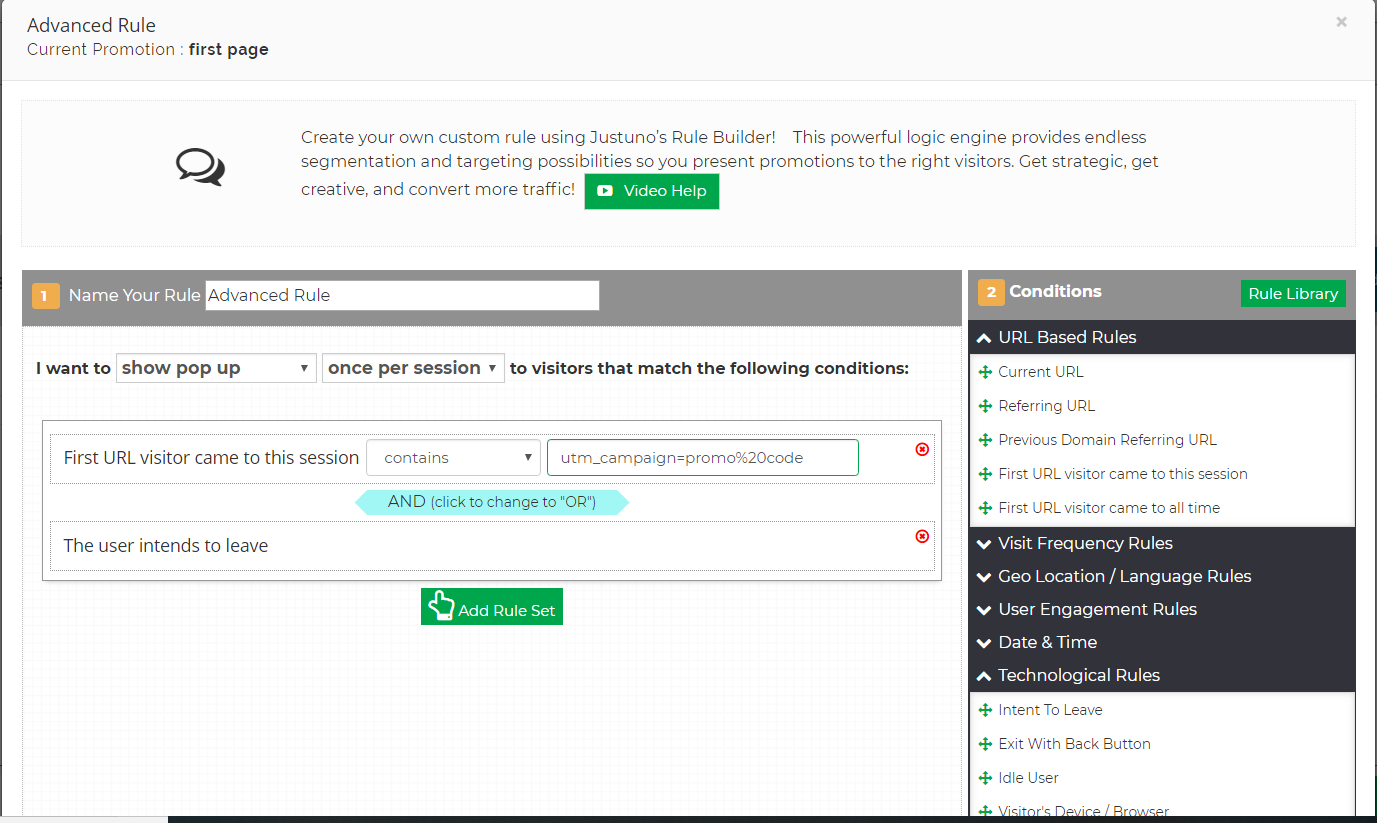Toggle AND operator to OR
The height and width of the screenshot is (823, 1377).
(492, 502)
